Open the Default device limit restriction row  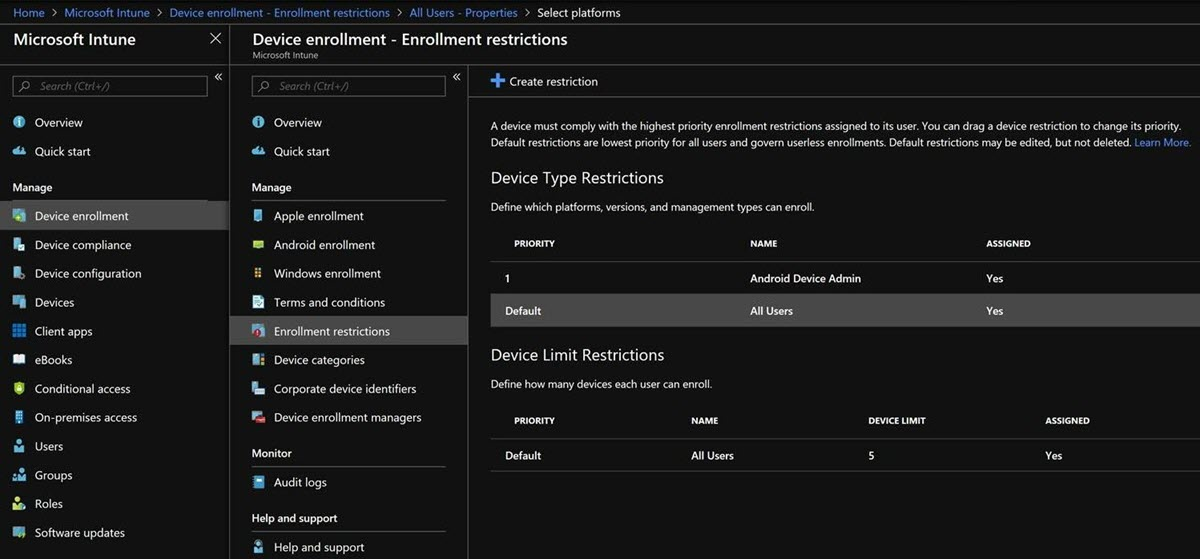pyautogui.click(x=845, y=455)
